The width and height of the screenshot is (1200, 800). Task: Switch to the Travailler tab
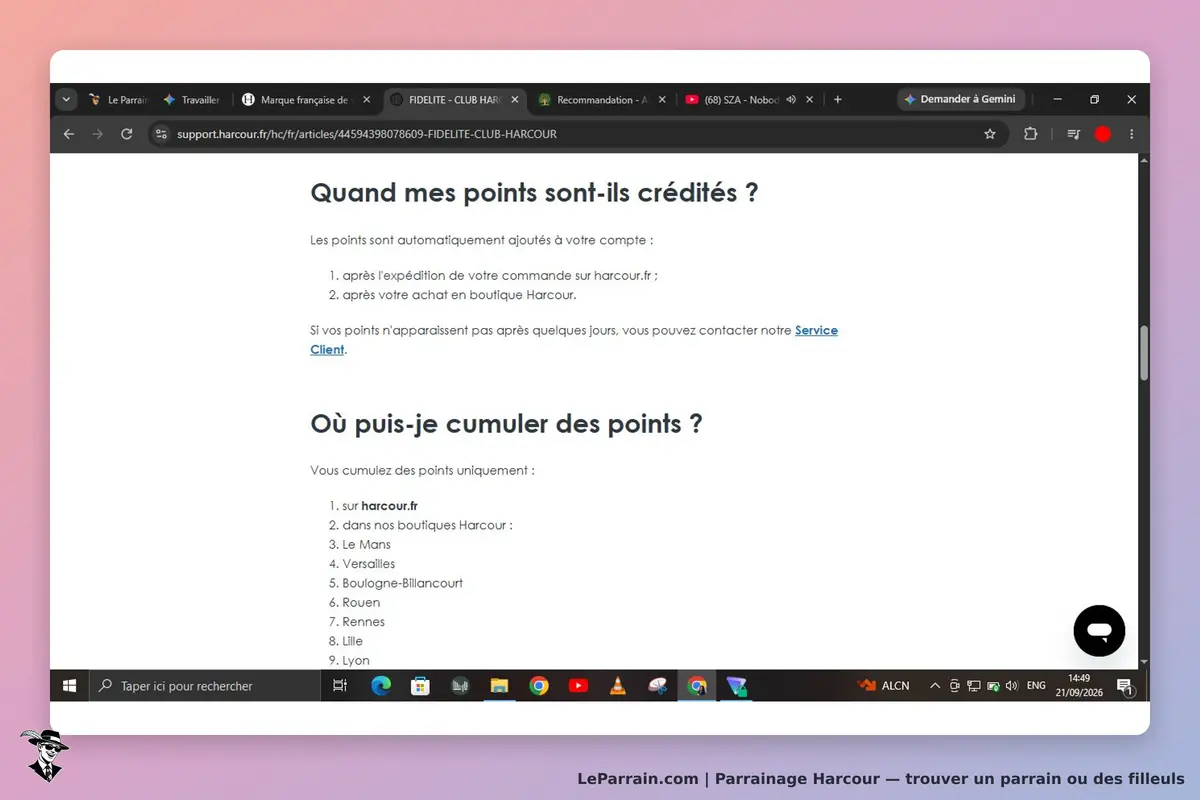(x=192, y=100)
